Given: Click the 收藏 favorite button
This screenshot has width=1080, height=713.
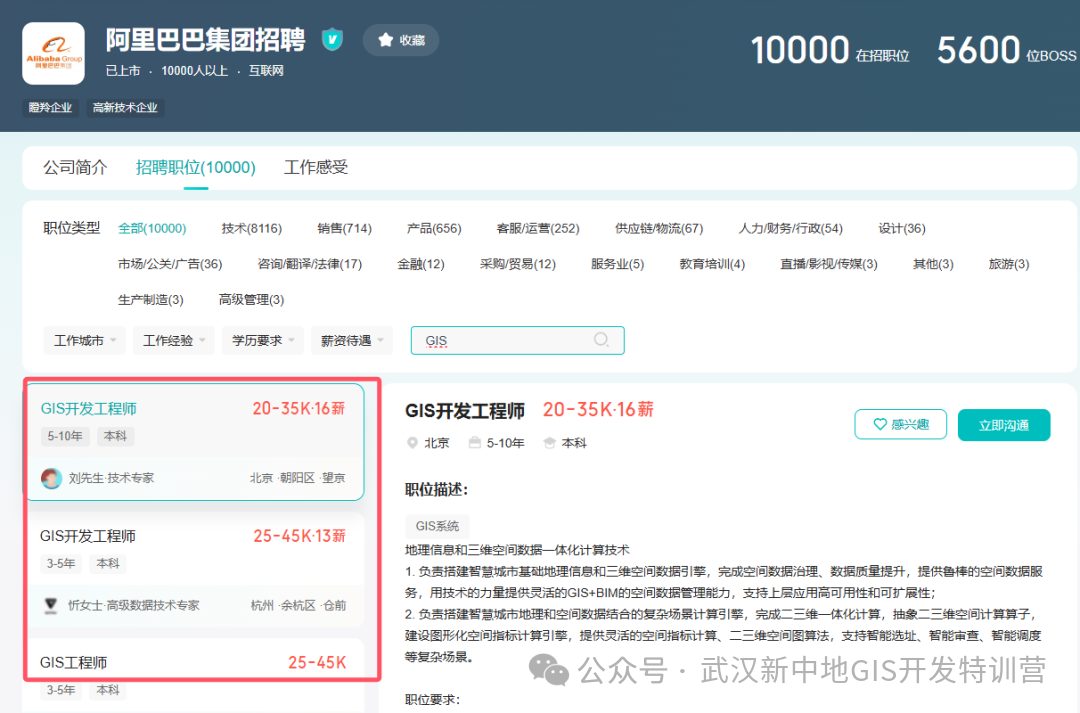Looking at the screenshot, I should pos(401,40).
